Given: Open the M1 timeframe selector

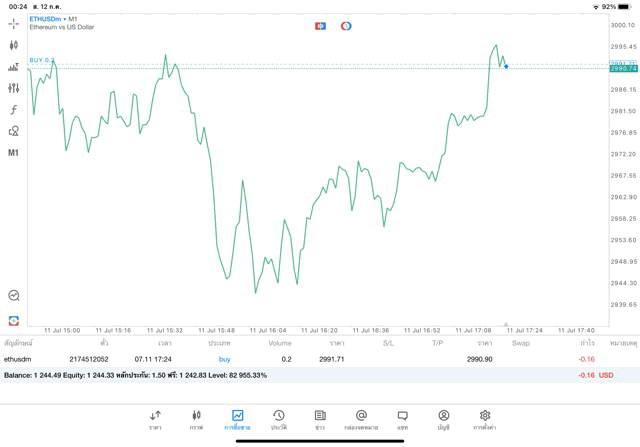Looking at the screenshot, I should point(14,153).
